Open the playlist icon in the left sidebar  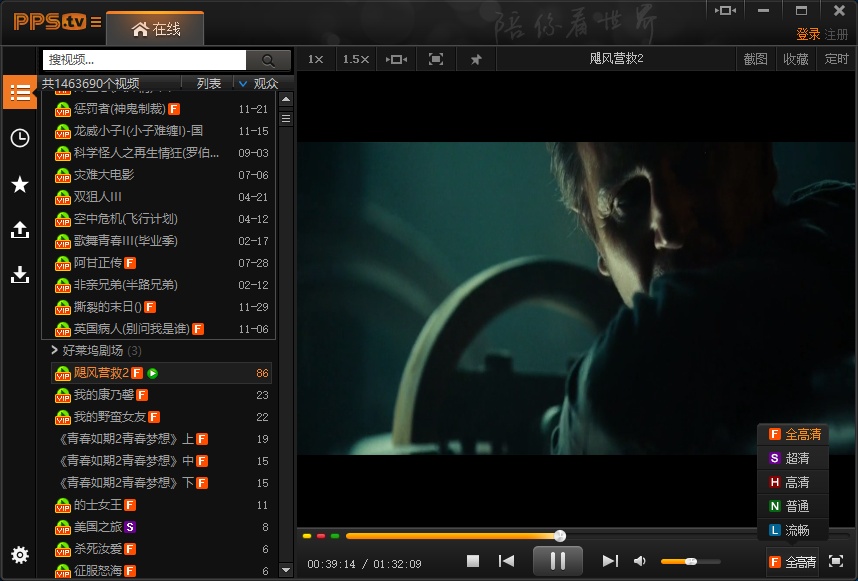(19, 93)
